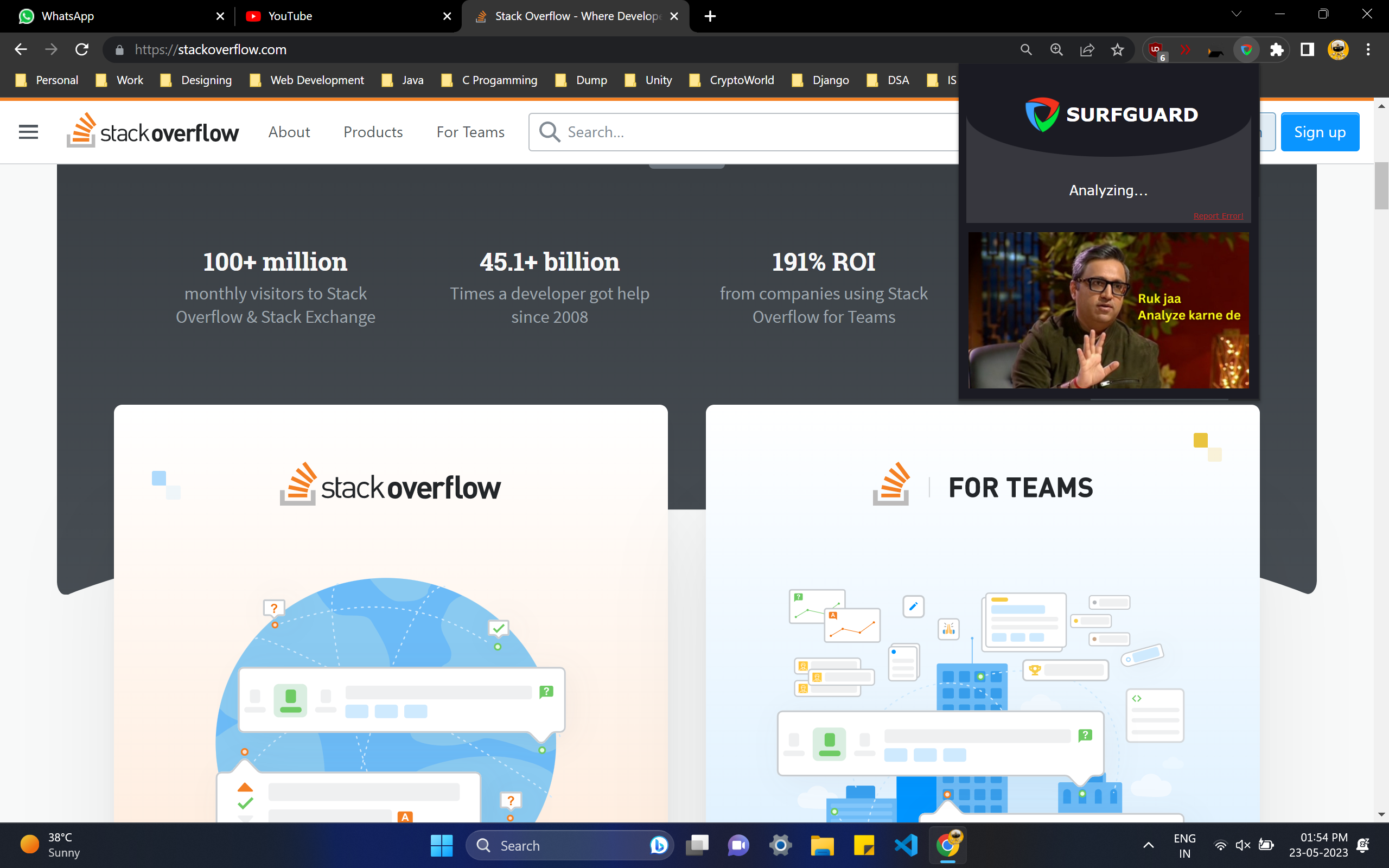Image resolution: width=1389 pixels, height=868 pixels.
Task: Select the zoom magnifier icon in the toolbar
Action: point(1056,49)
